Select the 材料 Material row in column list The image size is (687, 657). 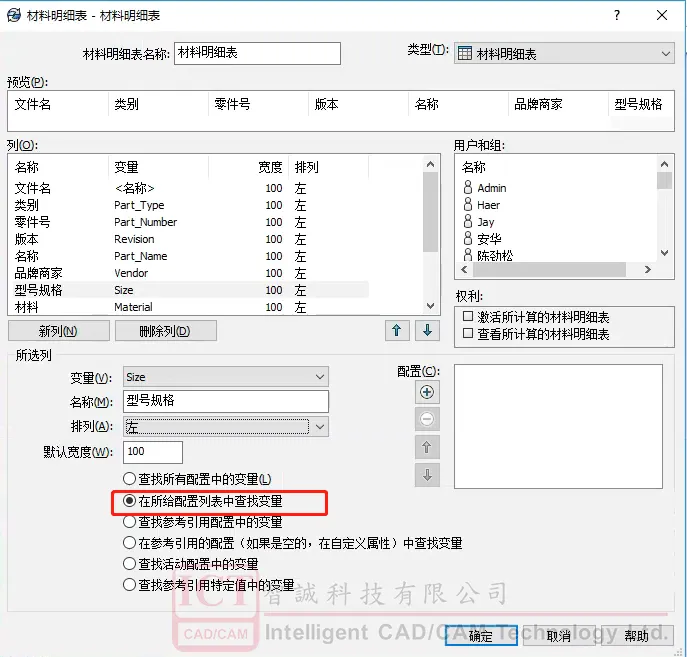pos(150,307)
